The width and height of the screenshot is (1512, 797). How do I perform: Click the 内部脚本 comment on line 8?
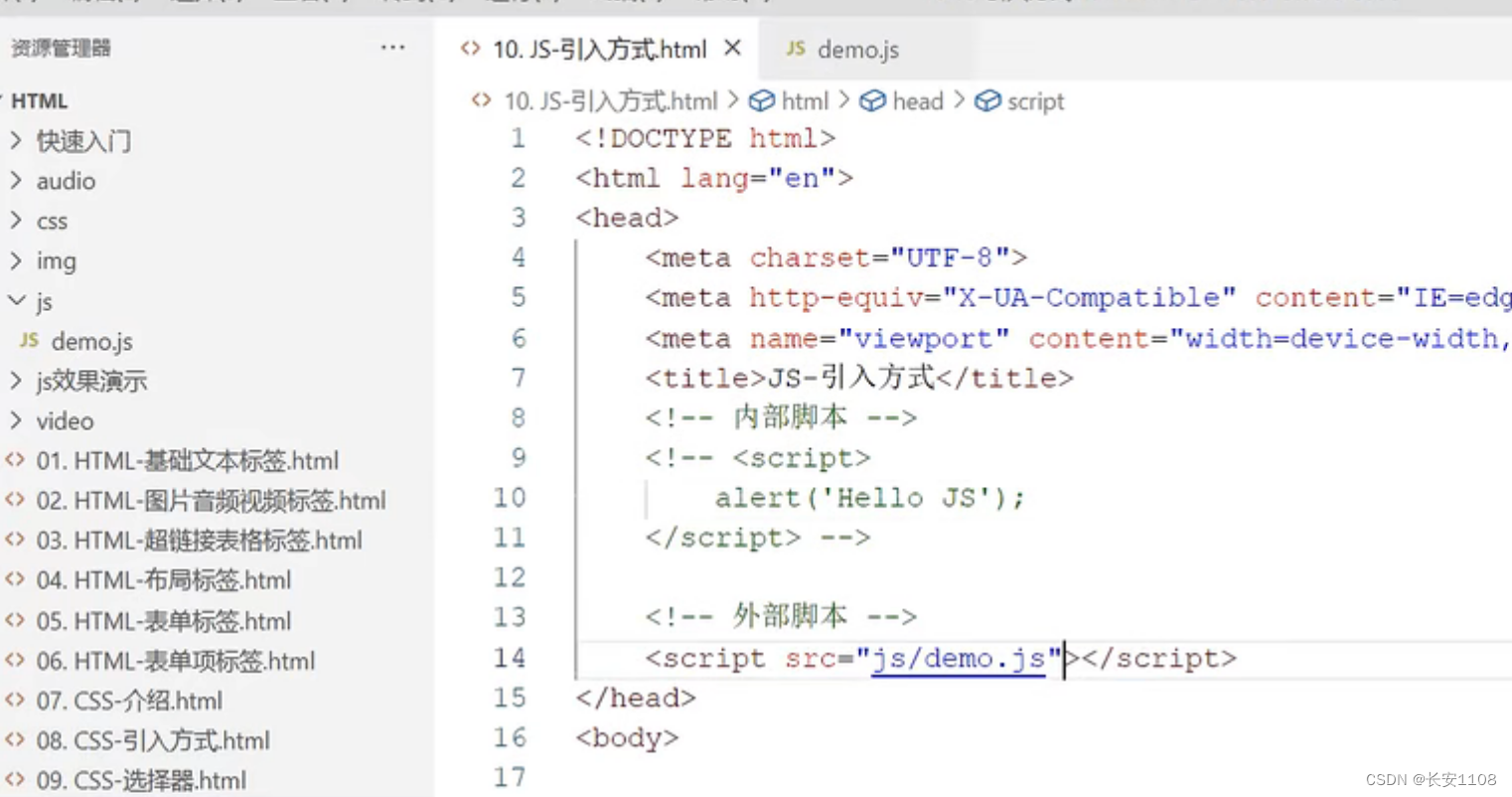pyautogui.click(x=781, y=417)
